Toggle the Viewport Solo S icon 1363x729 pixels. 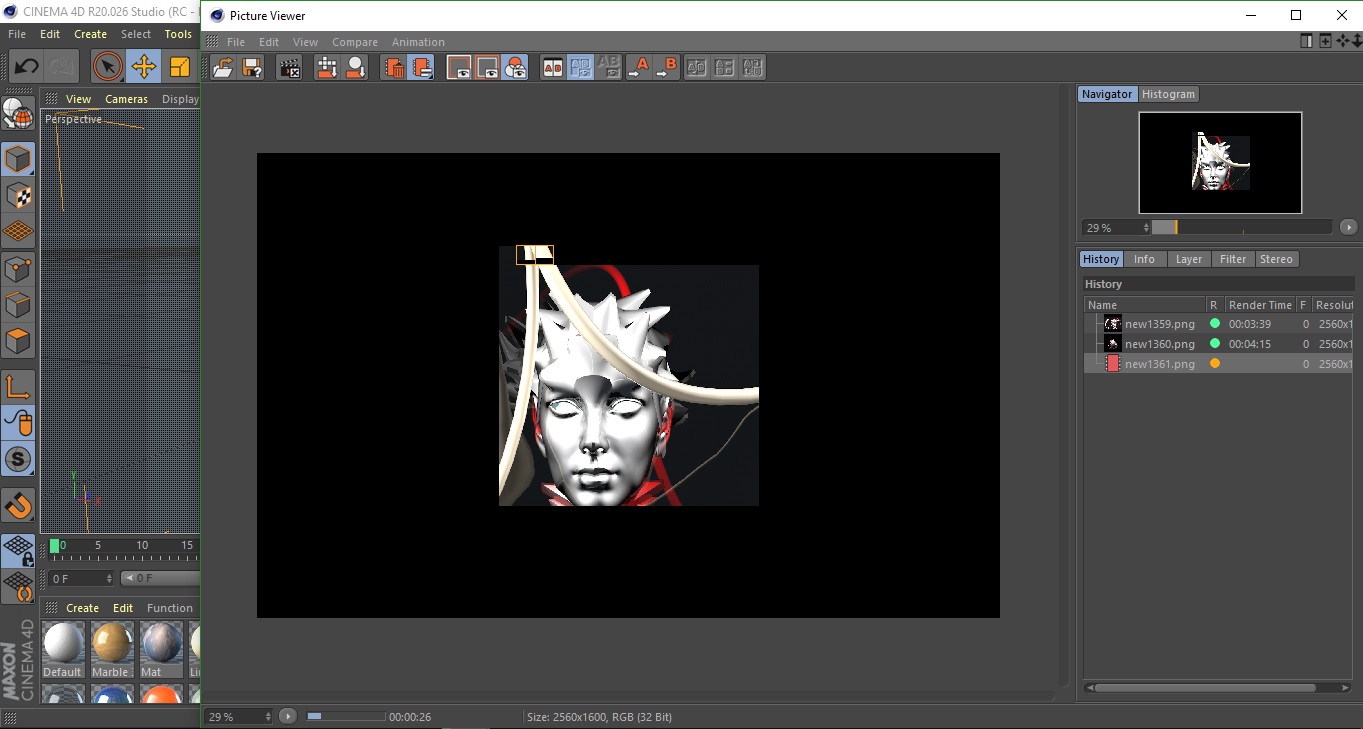(18, 460)
